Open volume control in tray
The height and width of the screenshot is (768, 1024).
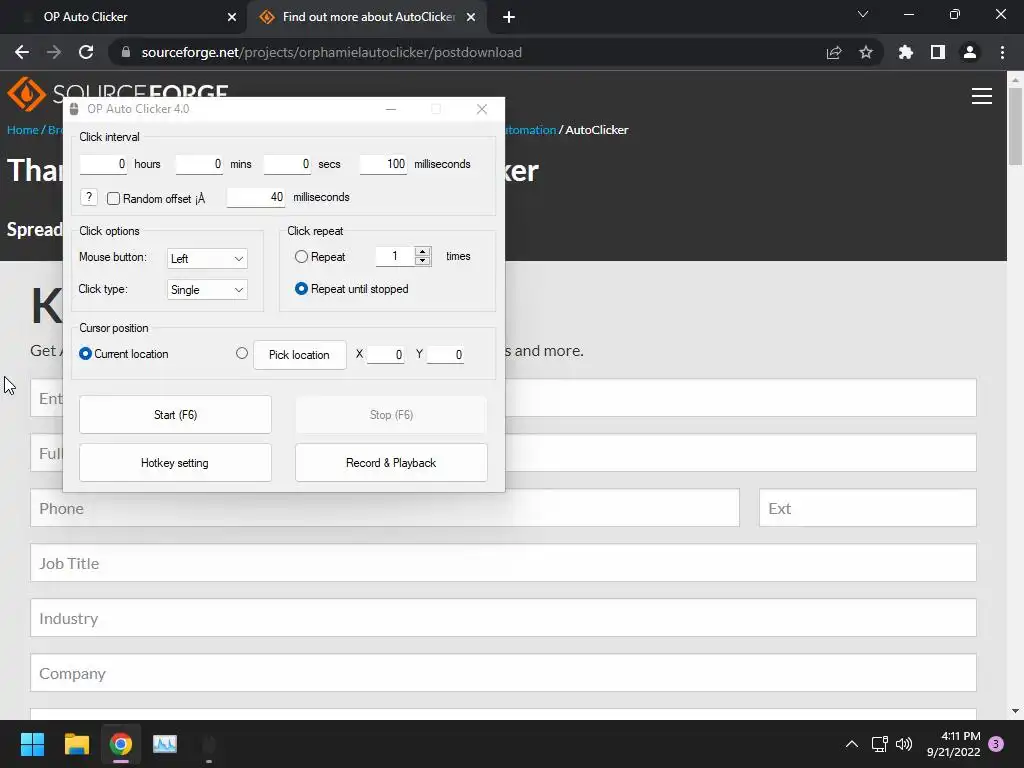click(x=904, y=744)
